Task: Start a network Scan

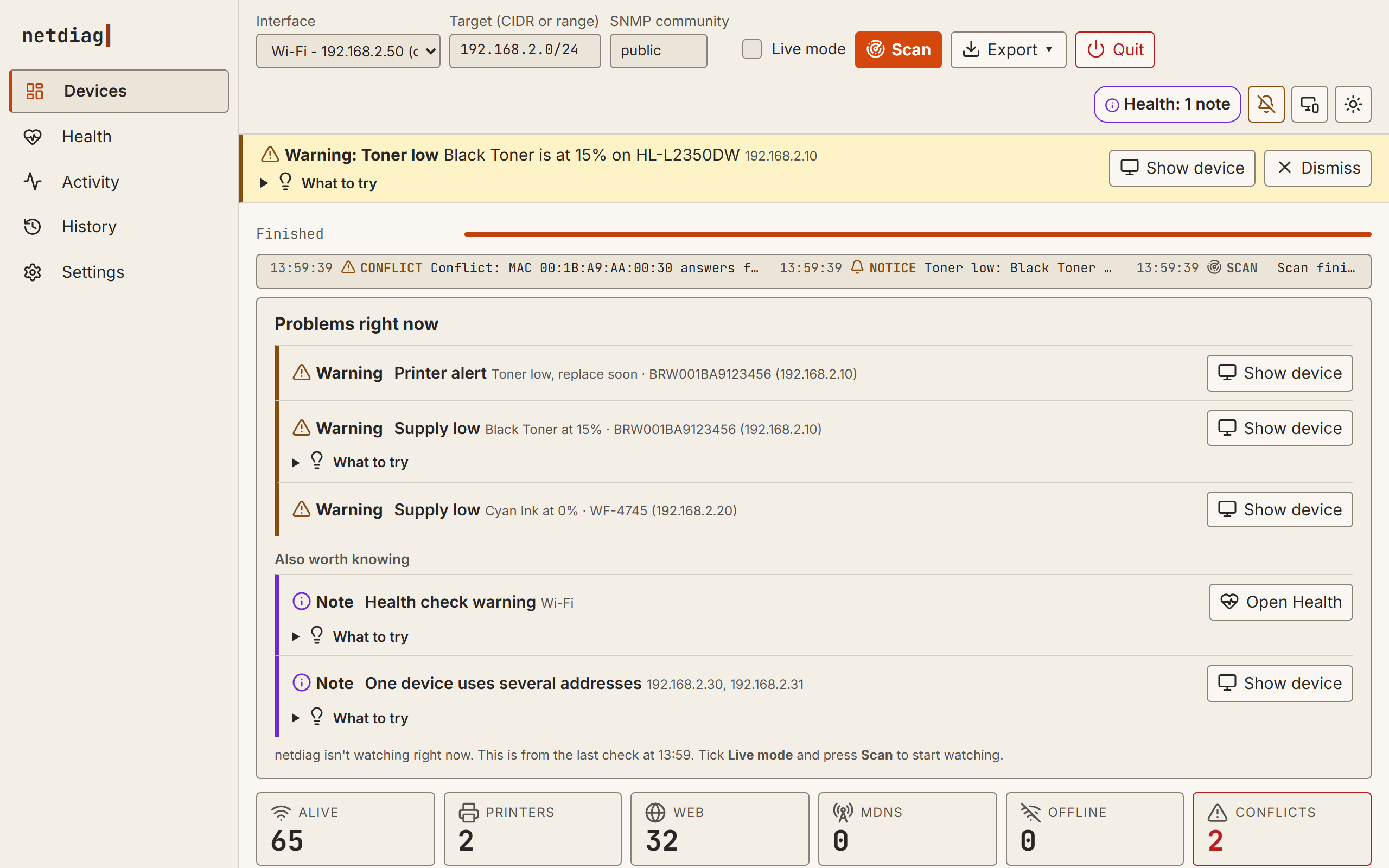Action: point(899,50)
